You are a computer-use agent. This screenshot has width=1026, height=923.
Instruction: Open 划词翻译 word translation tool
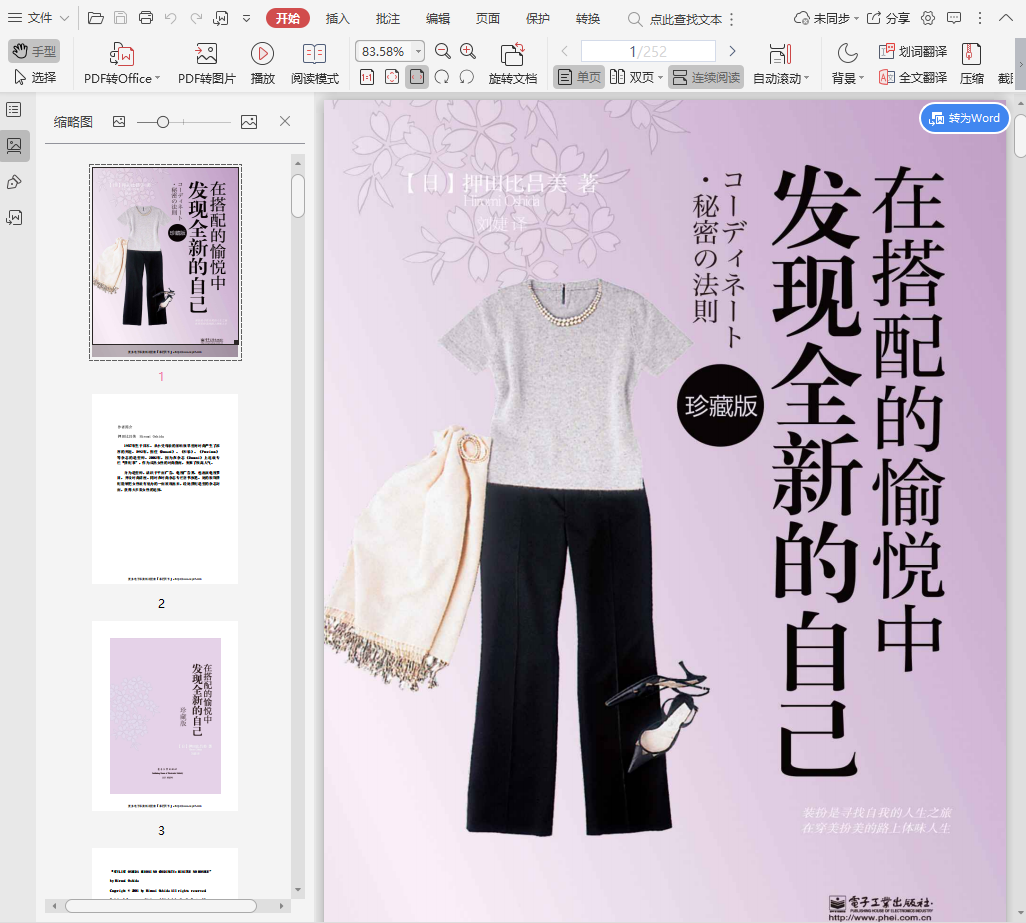pyautogui.click(x=913, y=51)
